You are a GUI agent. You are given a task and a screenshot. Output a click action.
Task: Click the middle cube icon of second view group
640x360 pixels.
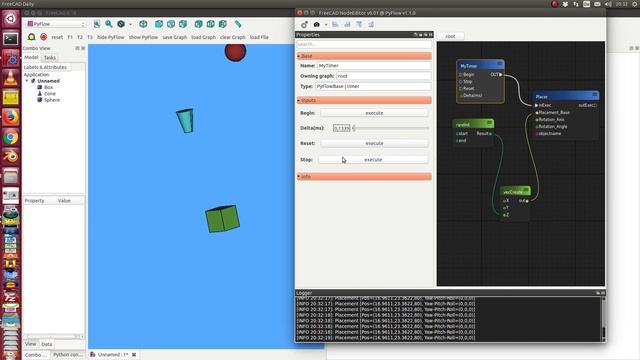[x=211, y=24]
